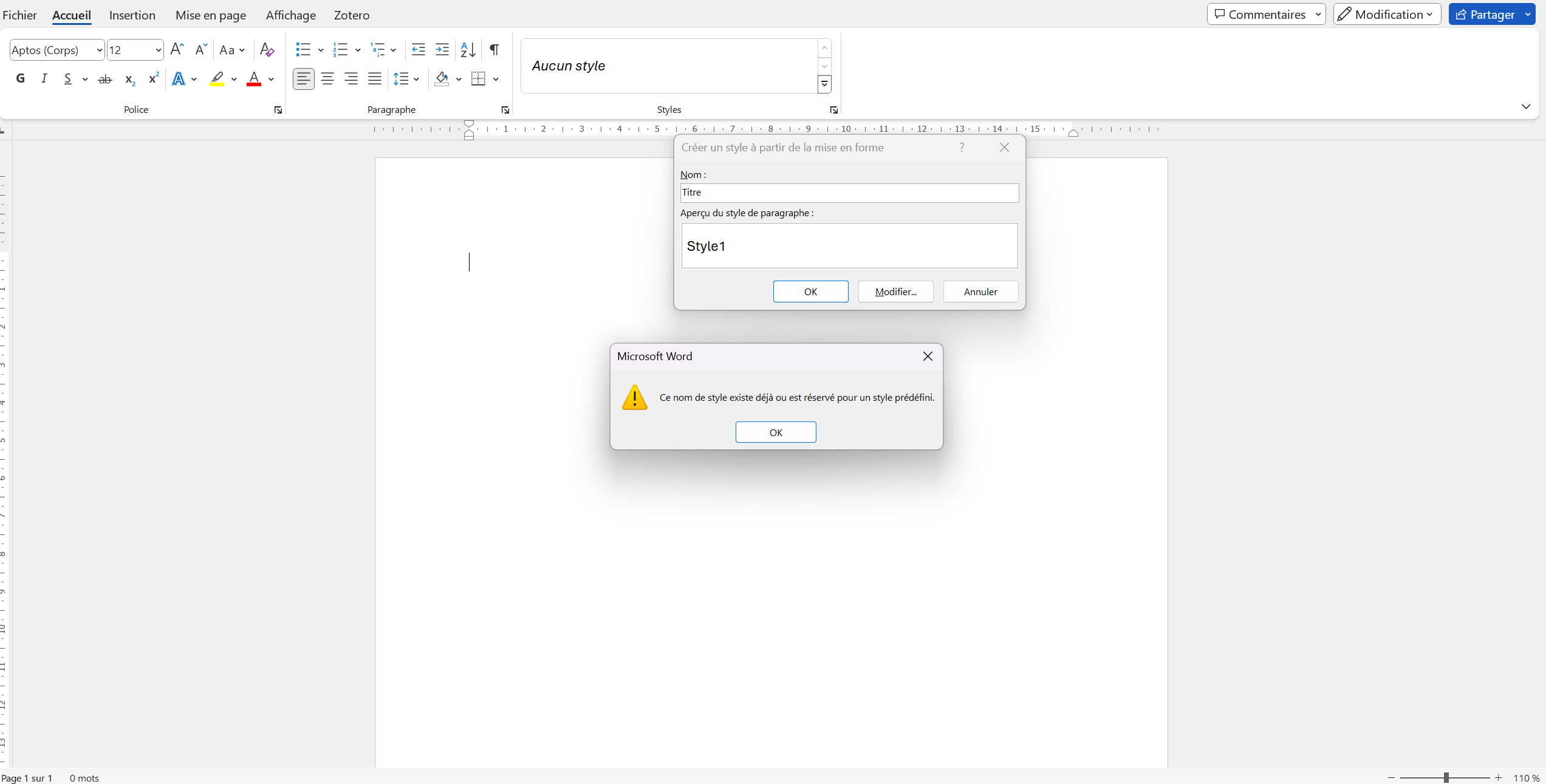Switch to the Zotero tab
This screenshot has height=784, width=1546.
tap(352, 15)
